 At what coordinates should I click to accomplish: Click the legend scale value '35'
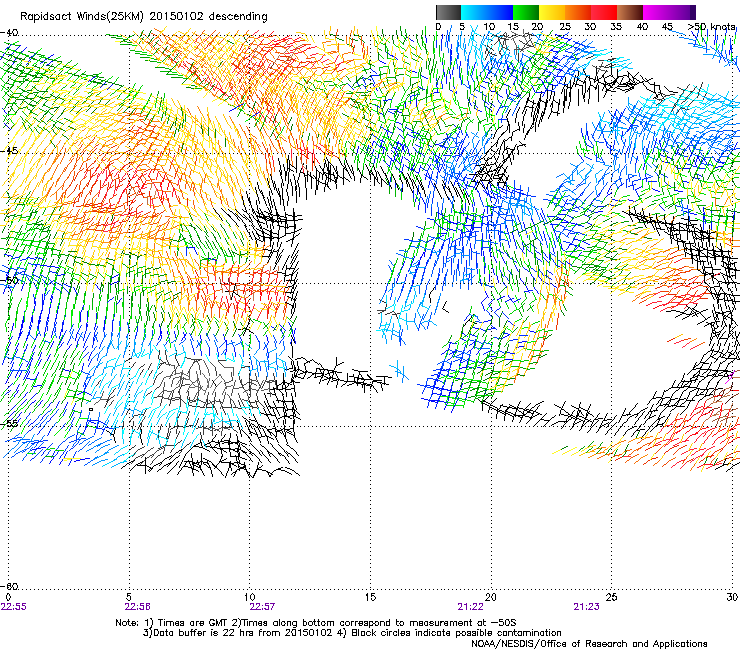[616, 27]
